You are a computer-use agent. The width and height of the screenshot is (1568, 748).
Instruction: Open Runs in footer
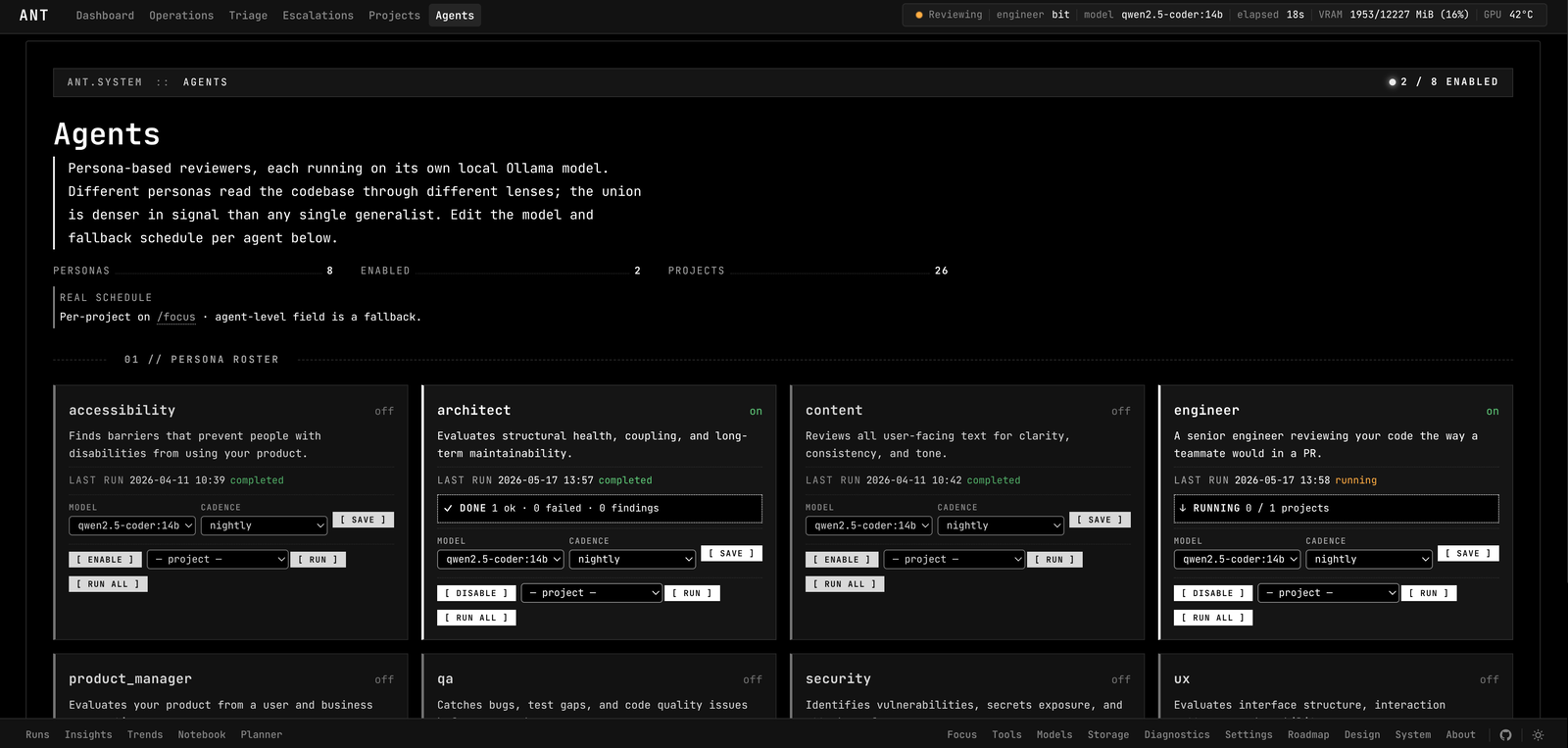[37, 734]
